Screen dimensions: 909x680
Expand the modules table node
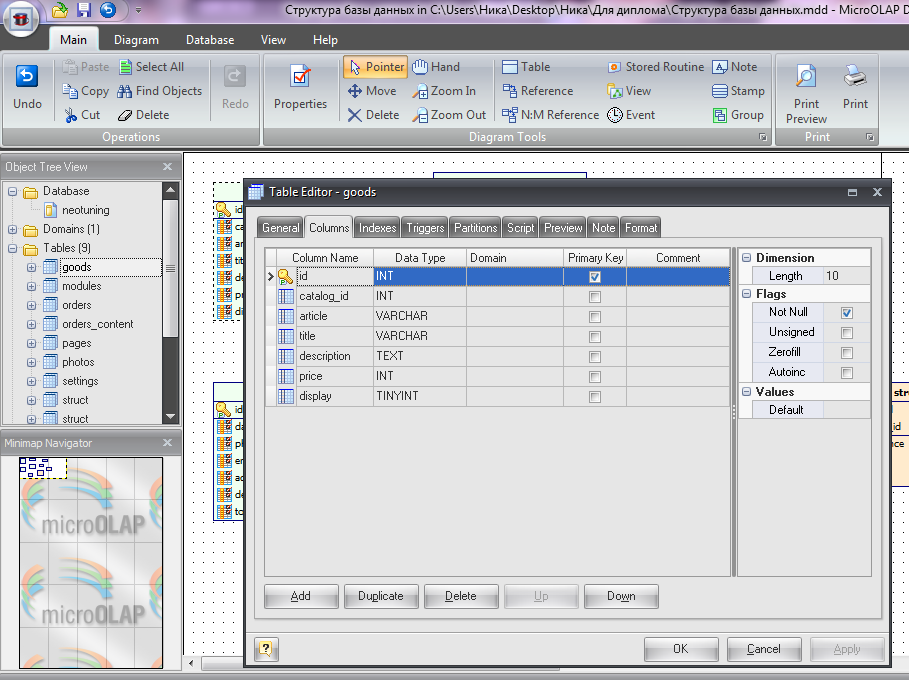click(x=31, y=286)
